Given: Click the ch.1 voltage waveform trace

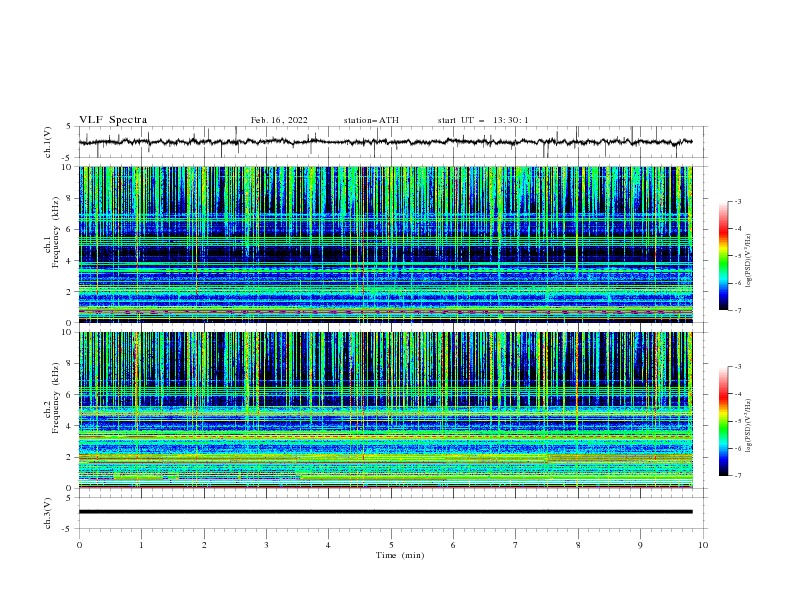Looking at the screenshot, I should pos(385,142).
